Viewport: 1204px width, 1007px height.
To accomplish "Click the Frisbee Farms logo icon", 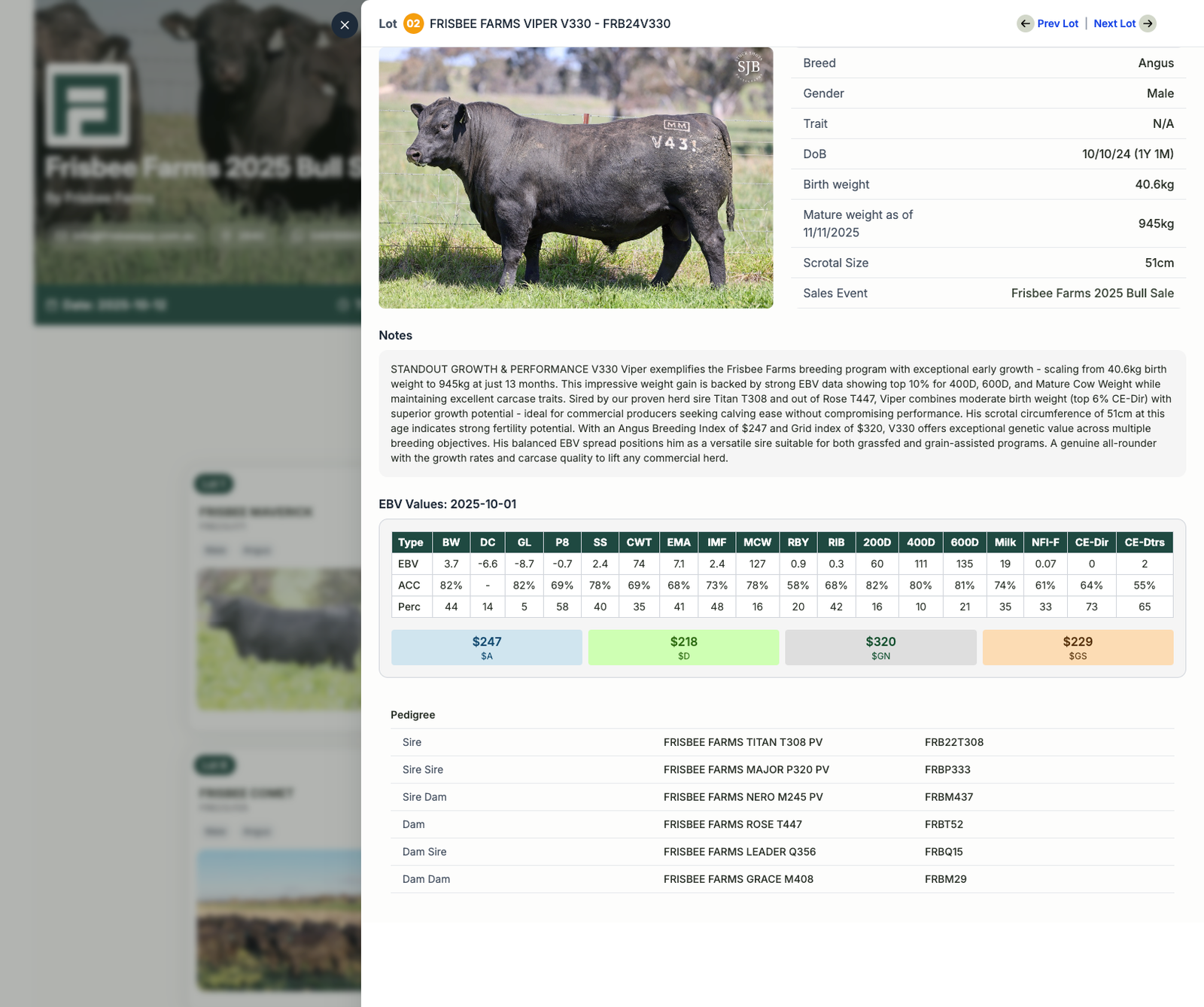I will point(87,105).
